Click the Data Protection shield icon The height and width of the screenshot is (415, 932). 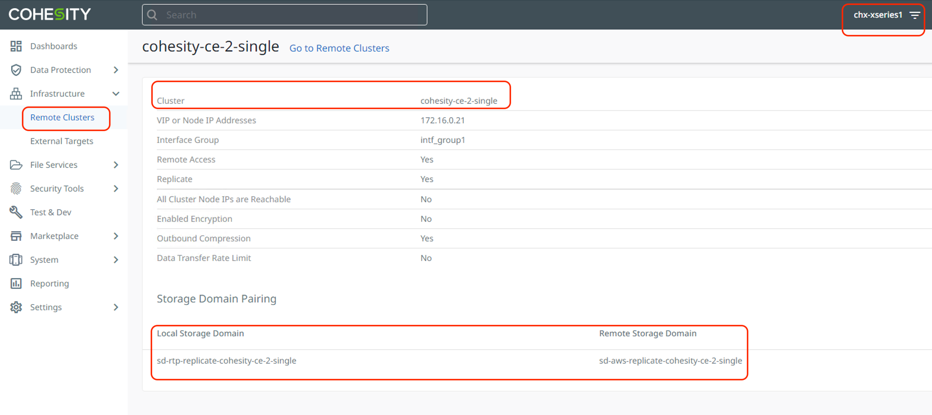[x=16, y=70]
